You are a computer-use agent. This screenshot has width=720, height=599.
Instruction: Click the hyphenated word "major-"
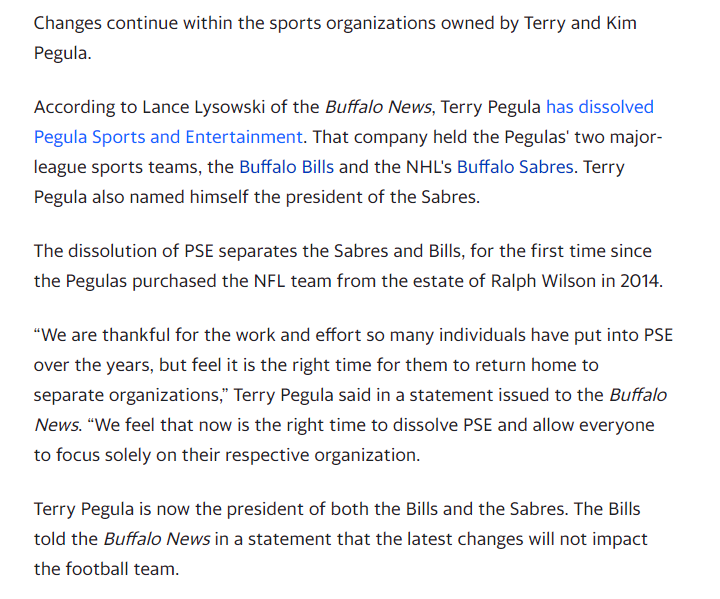636,137
